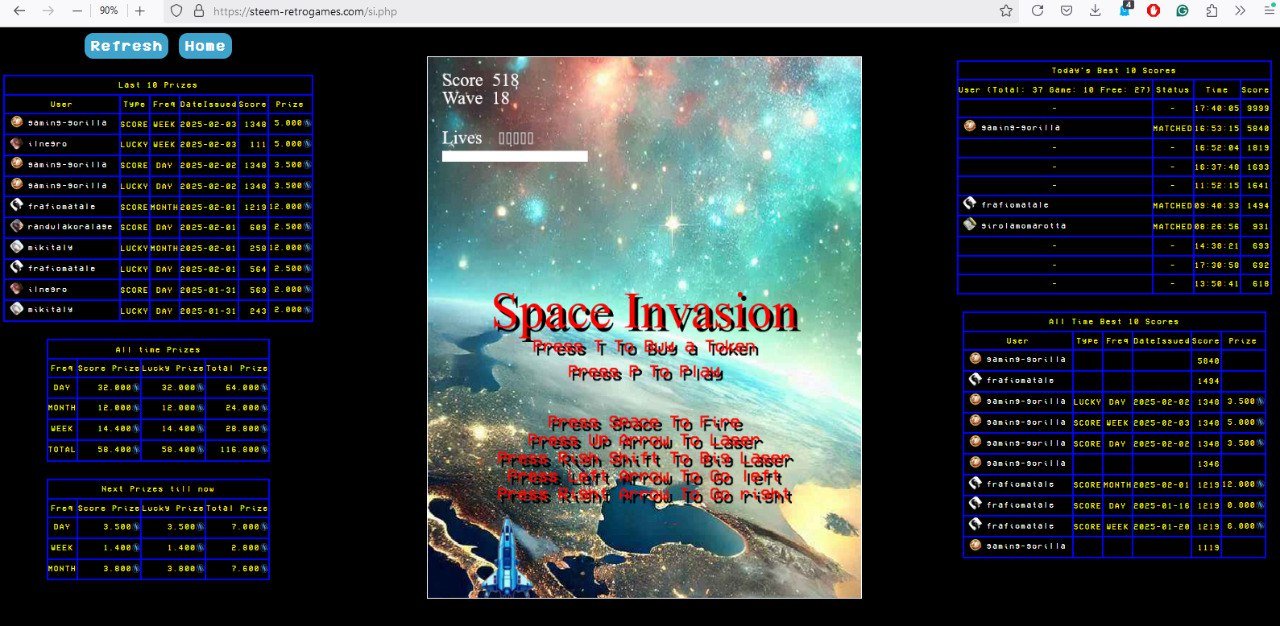The height and width of the screenshot is (626, 1280).
Task: Show more tools via the double-chevron icon
Action: [1240, 10]
